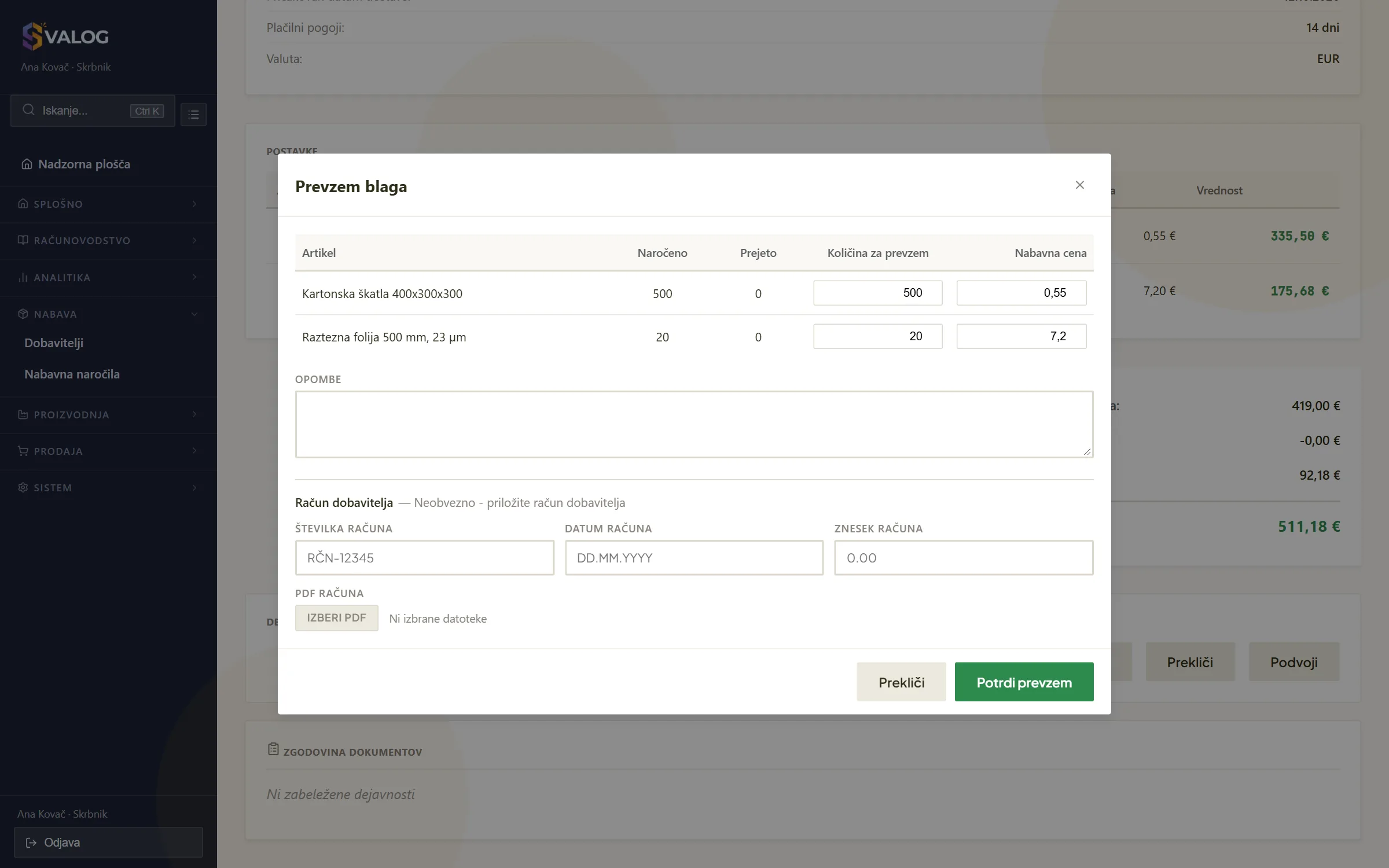Click the Nabava package icon
Image resolution: width=1389 pixels, height=868 pixels.
pyautogui.click(x=23, y=314)
